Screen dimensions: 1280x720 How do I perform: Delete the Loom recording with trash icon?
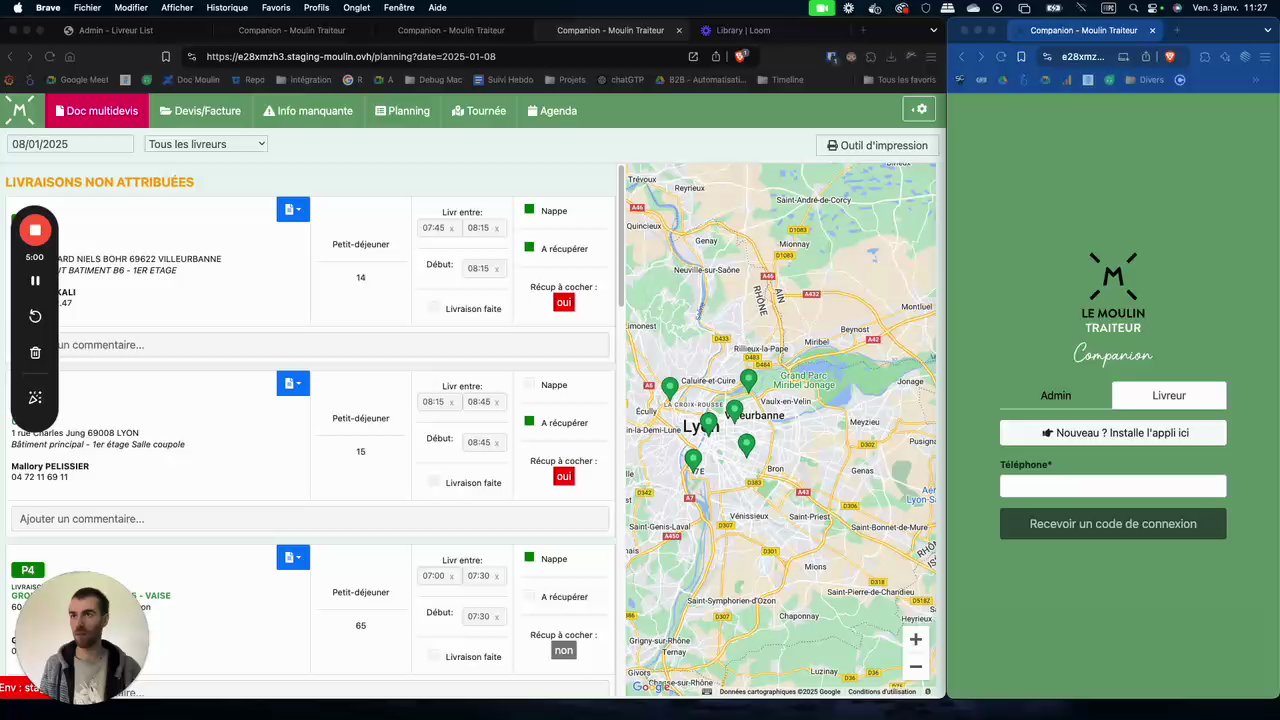coord(35,353)
